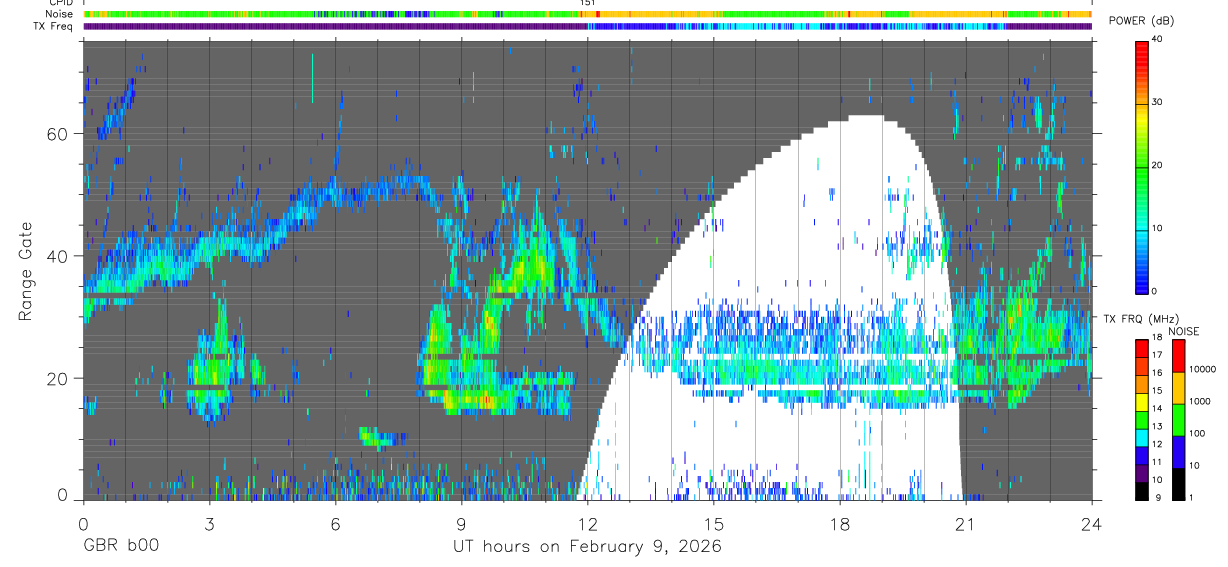The image size is (1228, 567).
Task: Click the TX FRQ (MHz) legend title
Action: tap(1141, 319)
